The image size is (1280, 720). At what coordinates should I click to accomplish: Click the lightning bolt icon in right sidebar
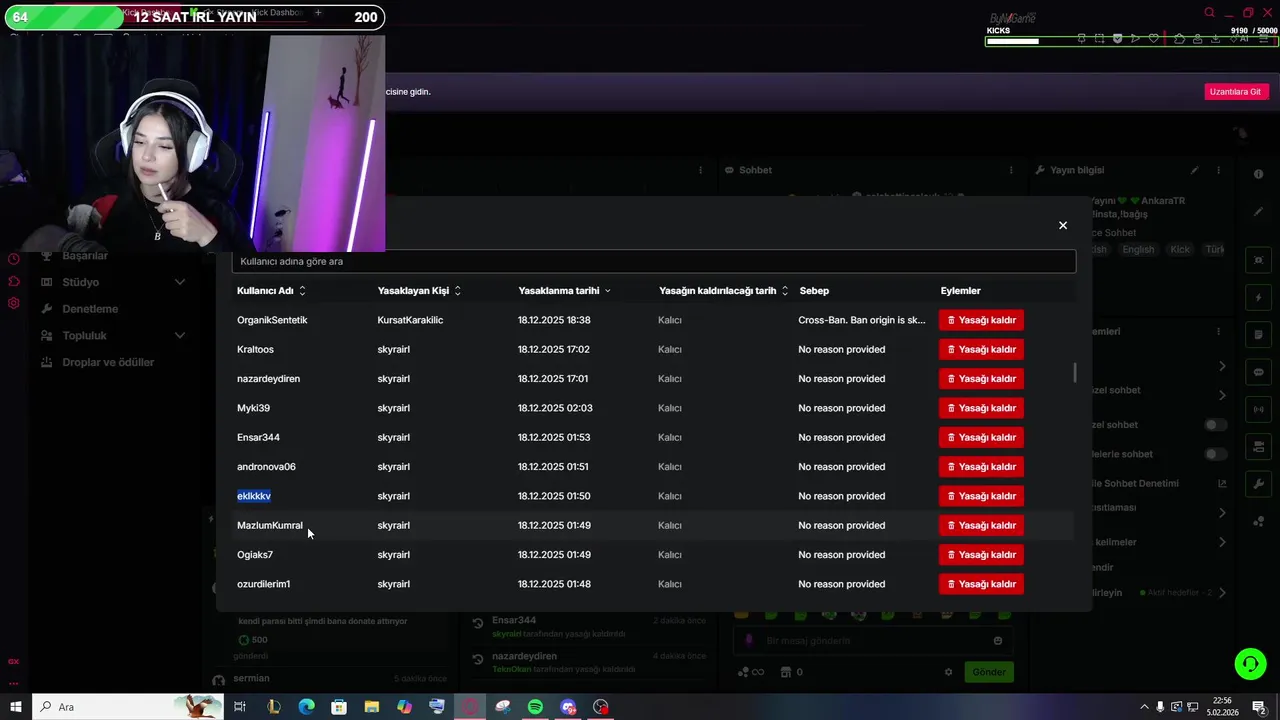(x=1259, y=298)
